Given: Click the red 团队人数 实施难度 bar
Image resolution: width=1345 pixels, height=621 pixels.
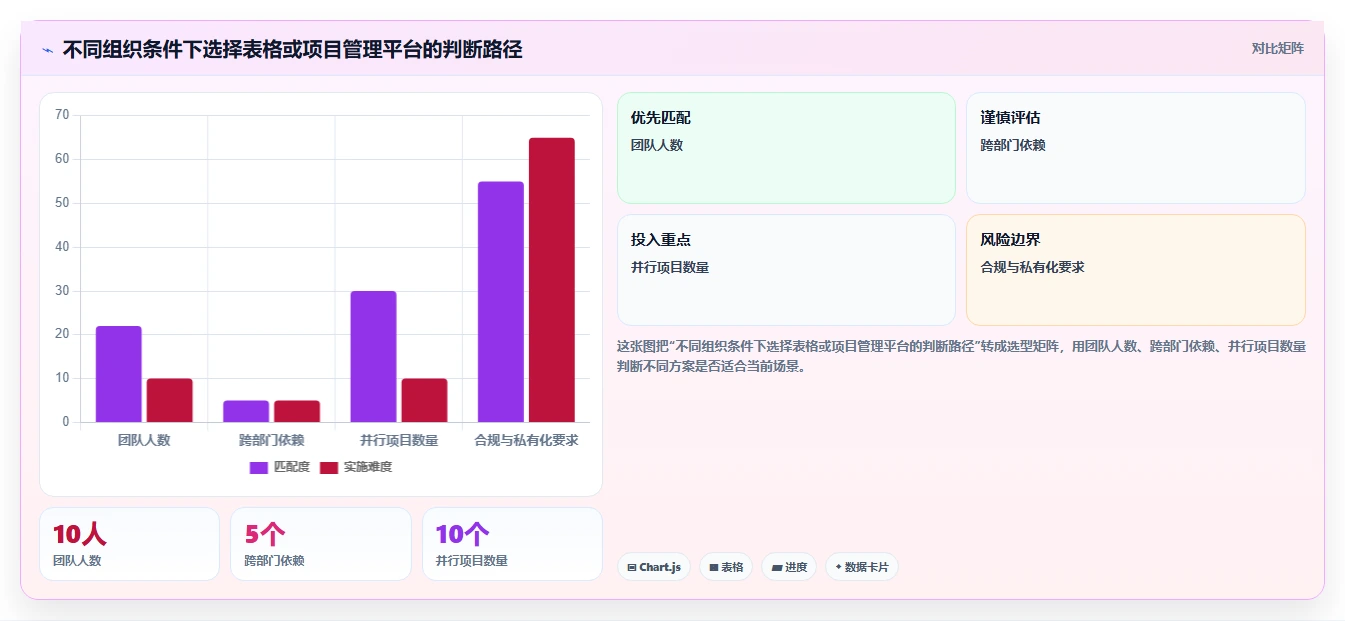Looking at the screenshot, I should pyautogui.click(x=169, y=400).
